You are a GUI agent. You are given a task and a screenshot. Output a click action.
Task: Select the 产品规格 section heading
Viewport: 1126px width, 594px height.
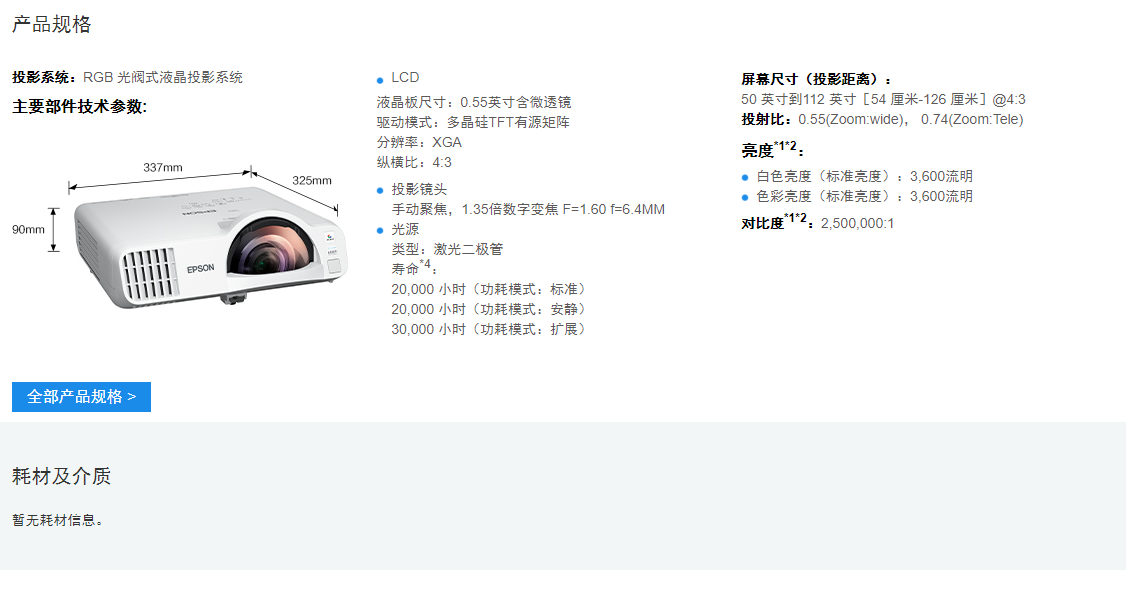click(52, 24)
